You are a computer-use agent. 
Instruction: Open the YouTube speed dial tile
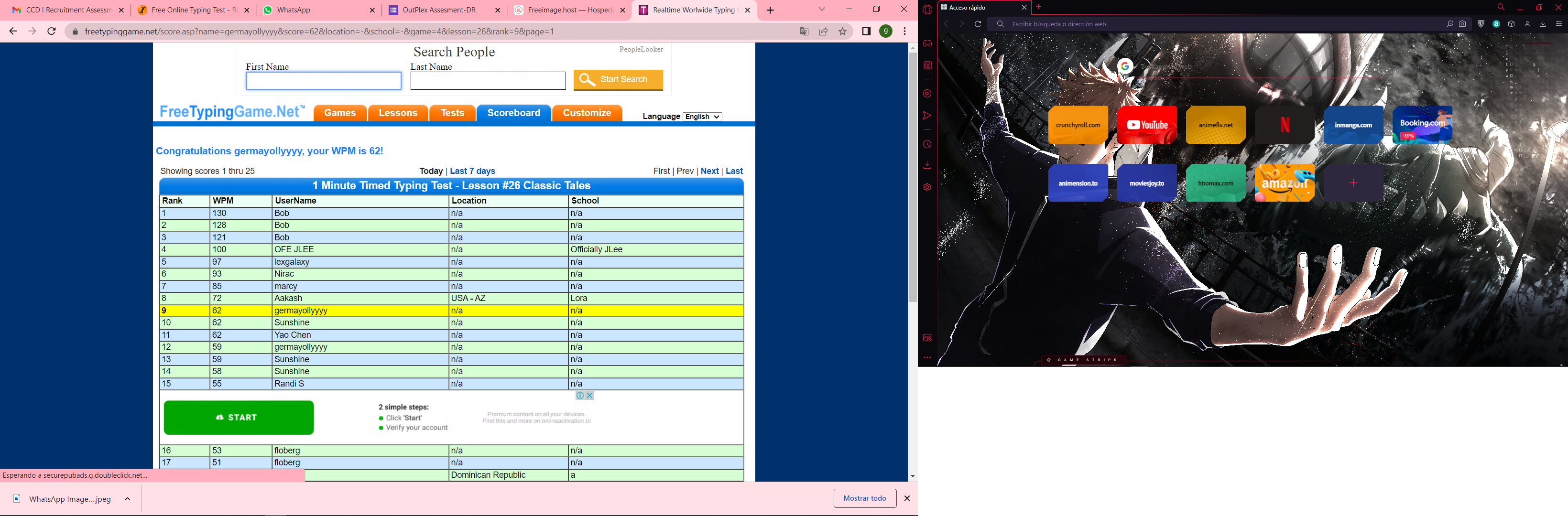click(1146, 125)
